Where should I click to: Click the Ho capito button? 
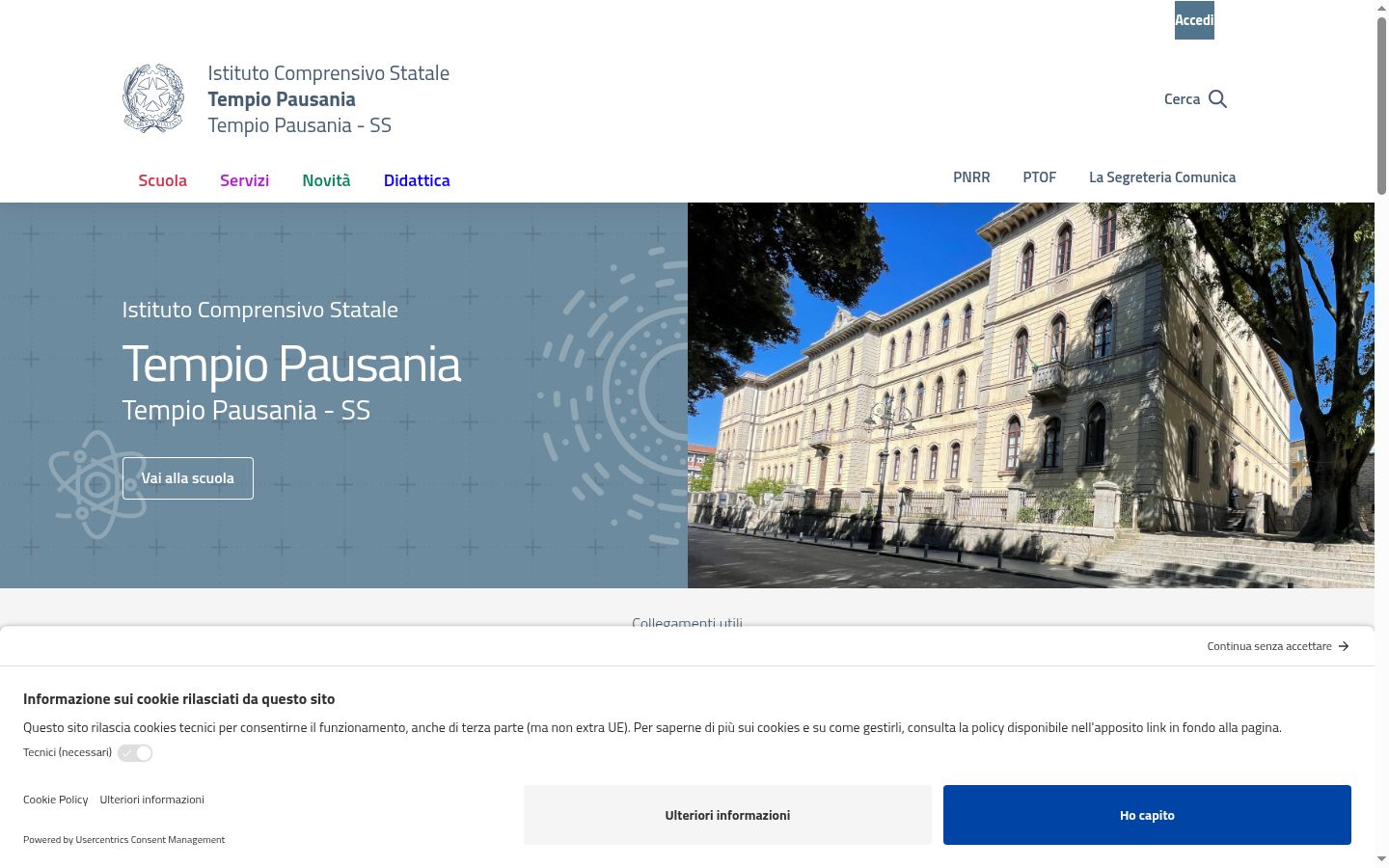coord(1147,815)
